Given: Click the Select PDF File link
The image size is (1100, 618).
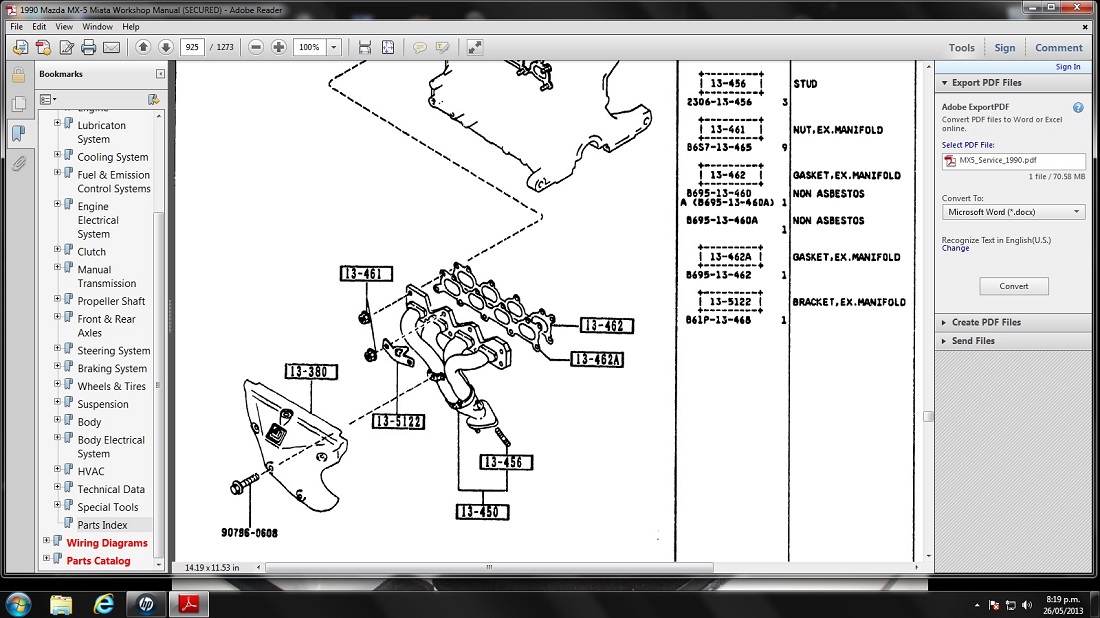Looking at the screenshot, I should 968,145.
